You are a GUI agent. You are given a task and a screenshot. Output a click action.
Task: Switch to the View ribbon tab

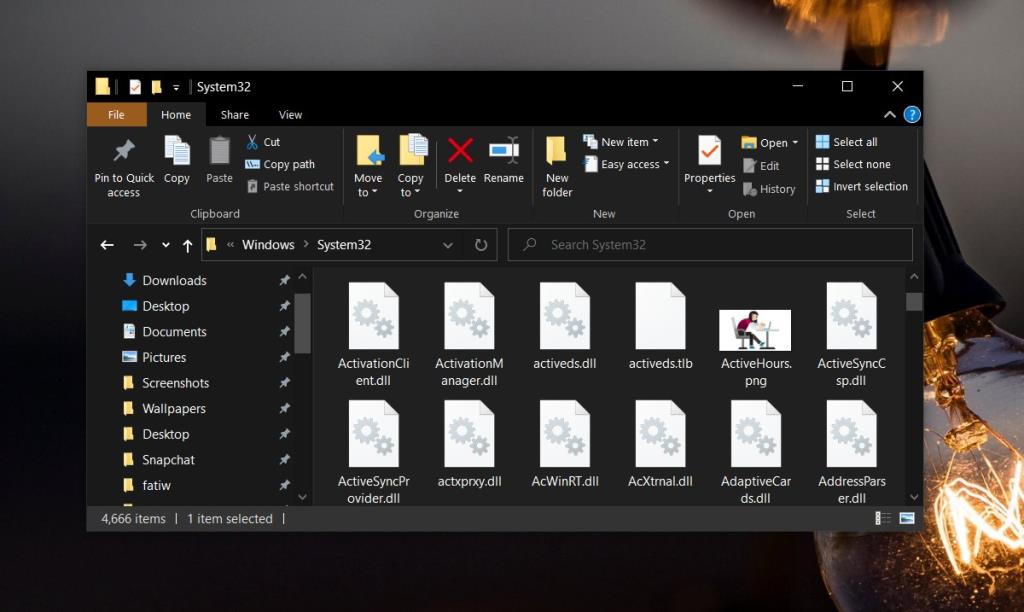pos(290,114)
